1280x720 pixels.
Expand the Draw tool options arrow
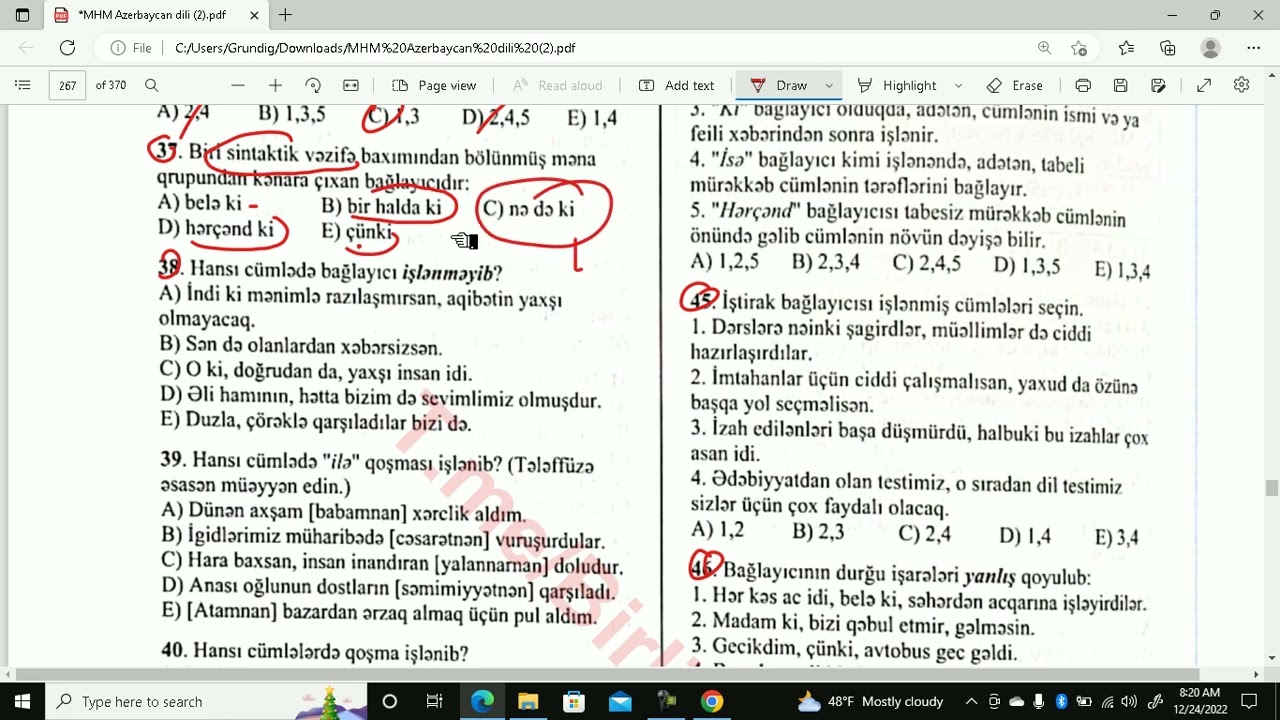(829, 85)
